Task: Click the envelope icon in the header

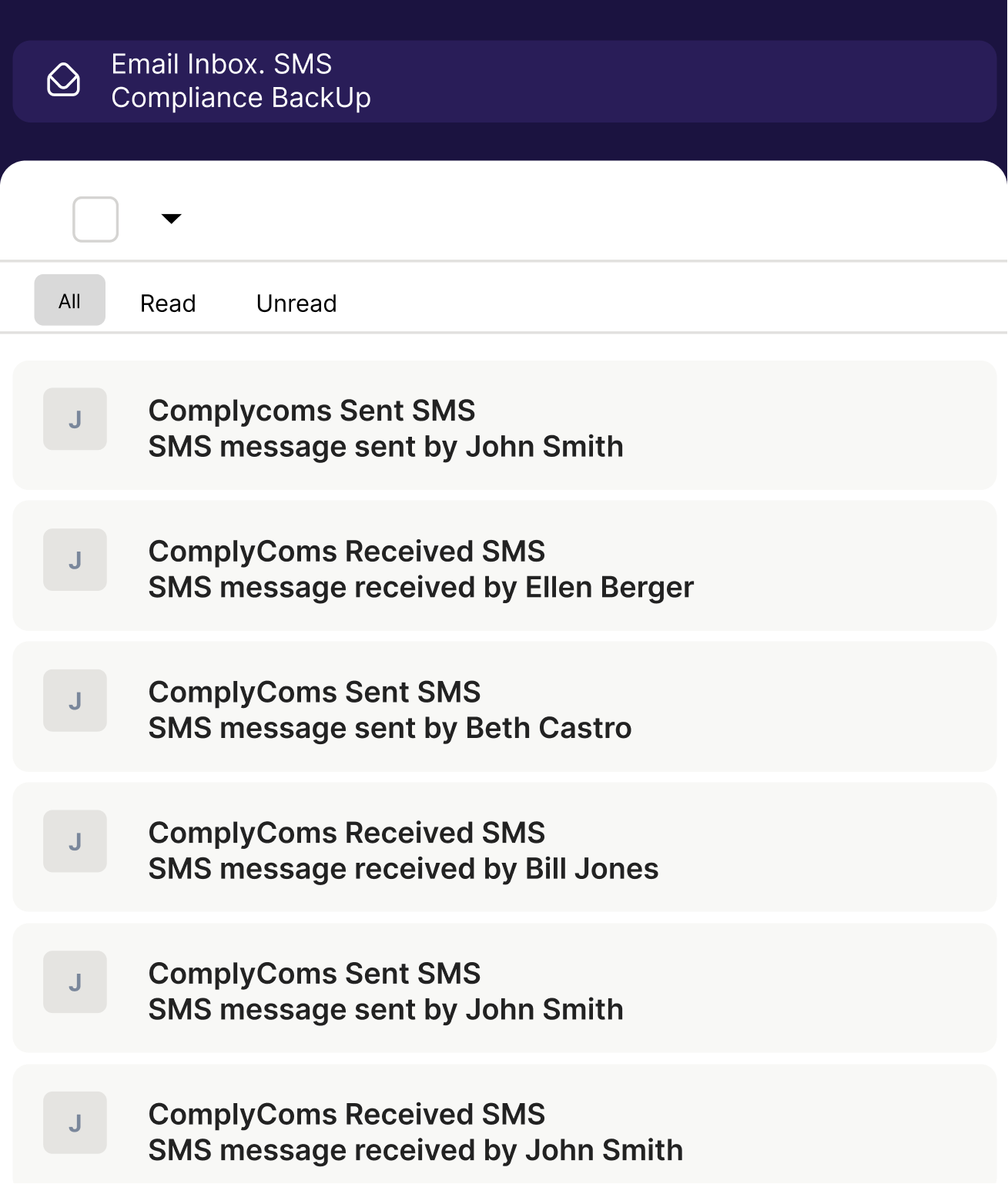Action: (65, 80)
